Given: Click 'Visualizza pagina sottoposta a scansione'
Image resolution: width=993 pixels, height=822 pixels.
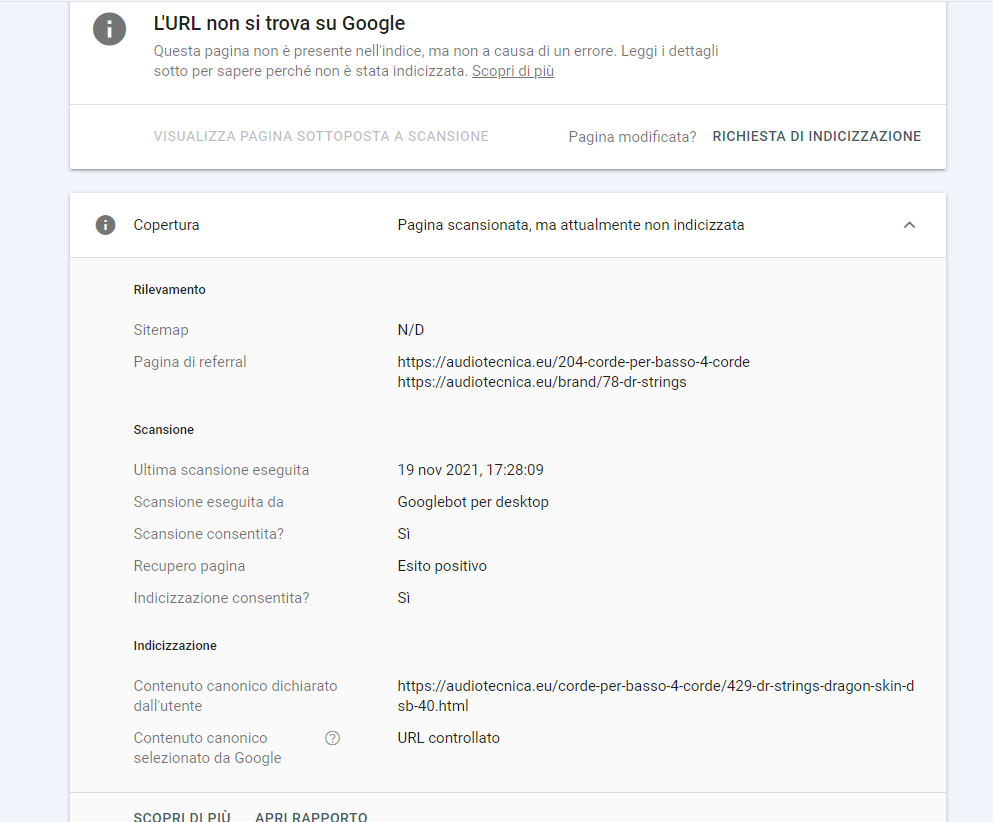Looking at the screenshot, I should click(321, 136).
